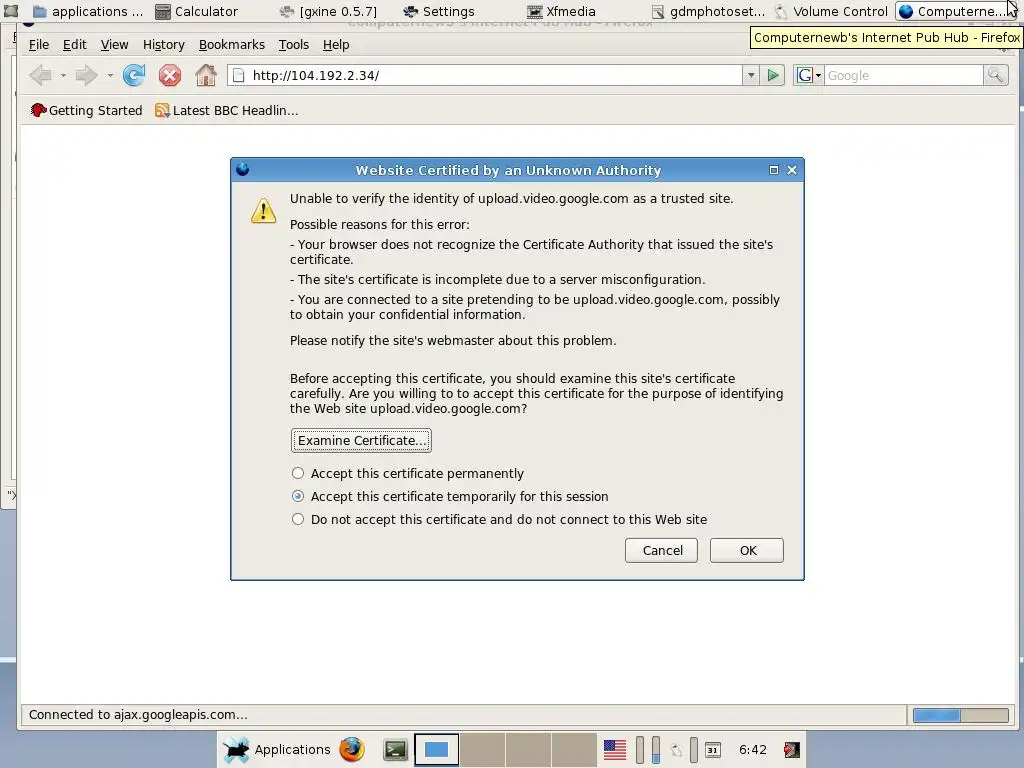
Task: Go to the Home page
Action: pos(206,75)
